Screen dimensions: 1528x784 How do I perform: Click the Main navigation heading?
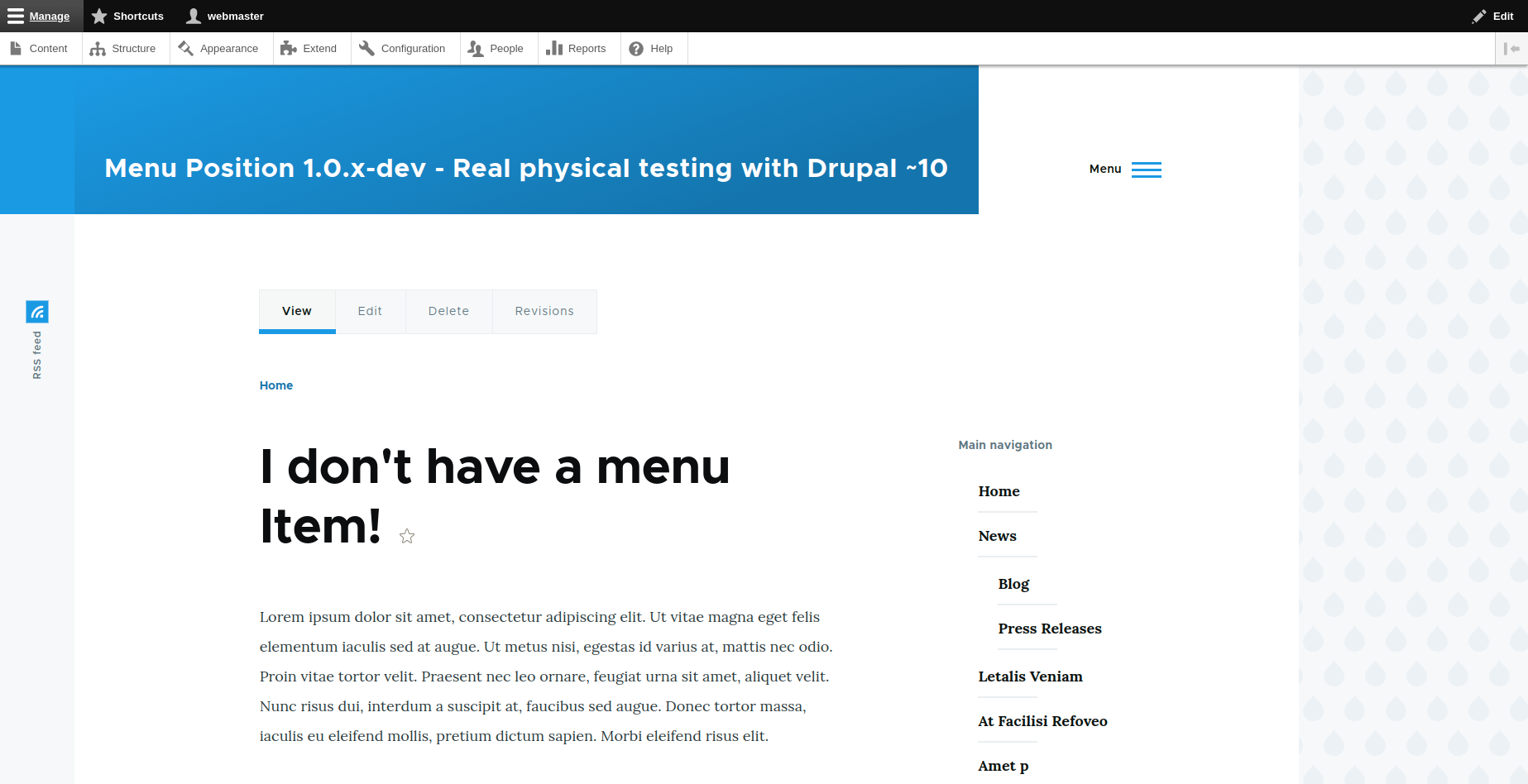[x=1005, y=445]
